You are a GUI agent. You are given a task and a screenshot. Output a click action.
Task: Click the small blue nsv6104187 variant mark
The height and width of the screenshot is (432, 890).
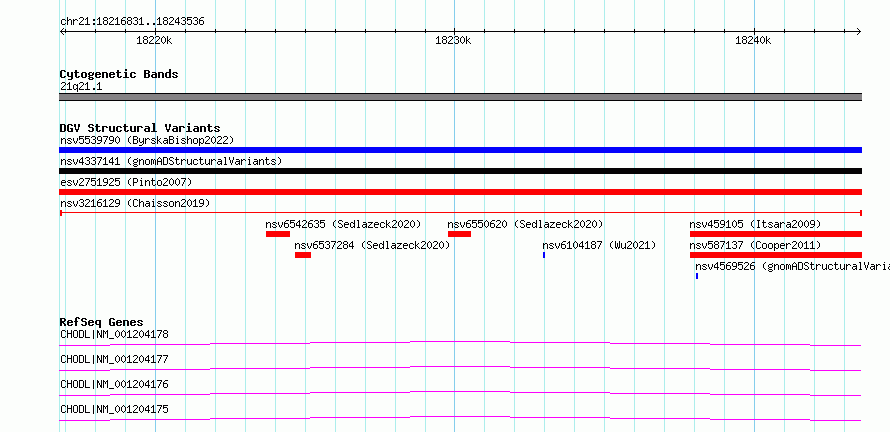tap(544, 255)
